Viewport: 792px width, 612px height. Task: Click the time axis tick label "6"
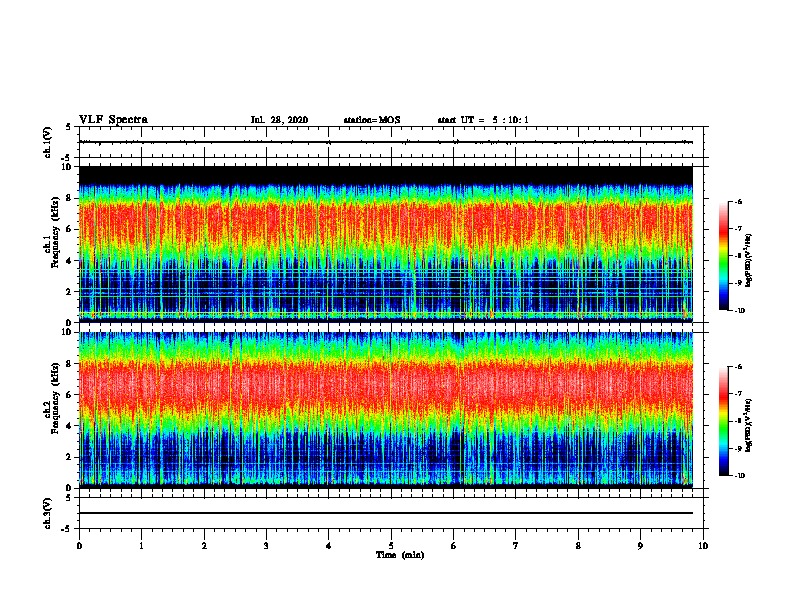coord(454,546)
